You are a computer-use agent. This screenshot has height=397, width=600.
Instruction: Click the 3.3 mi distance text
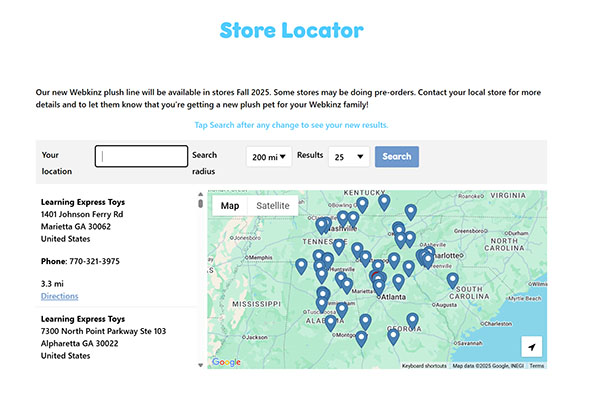(x=52, y=284)
